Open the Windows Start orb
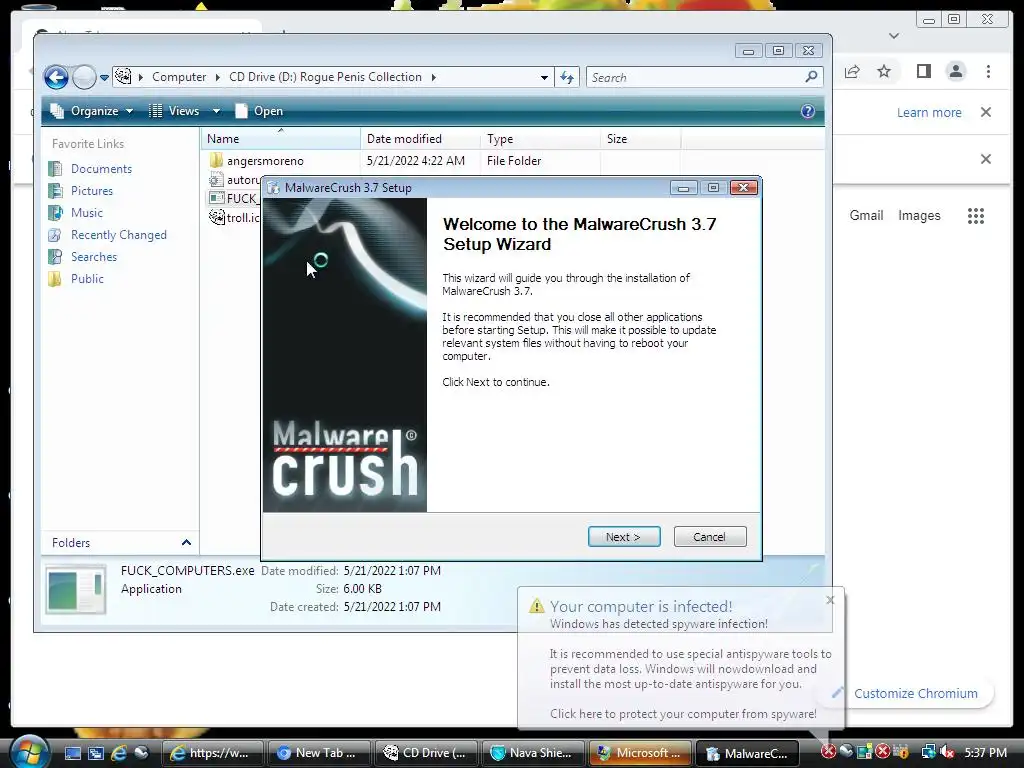The image size is (1024, 768). tap(29, 752)
